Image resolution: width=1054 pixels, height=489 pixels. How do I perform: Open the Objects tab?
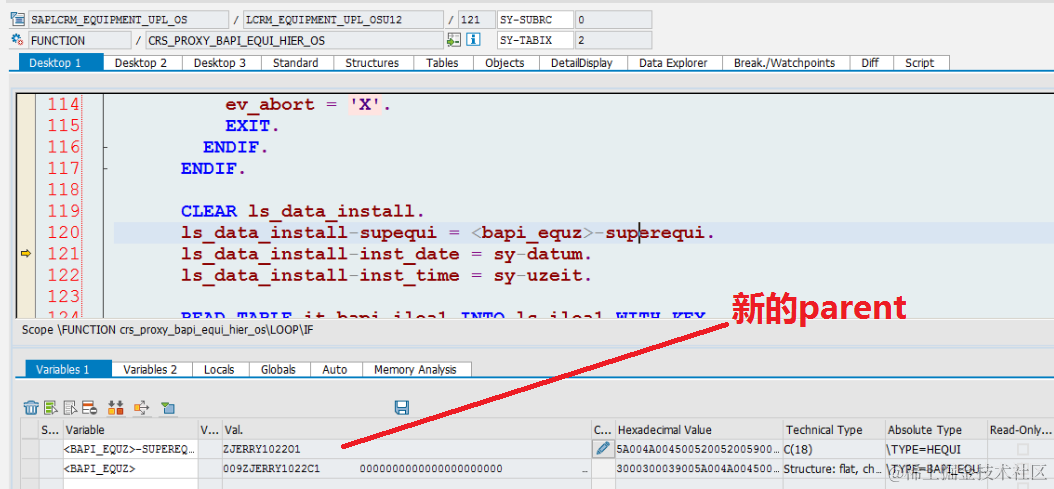point(504,63)
